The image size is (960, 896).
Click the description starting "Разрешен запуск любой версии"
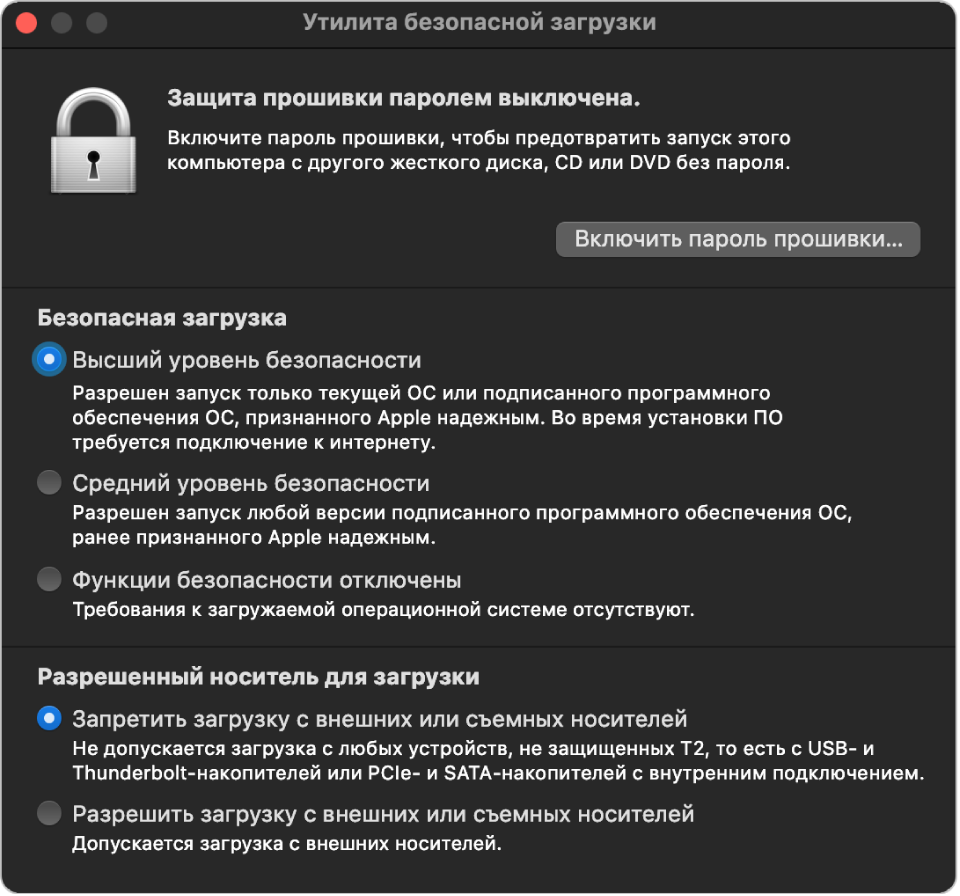[460, 526]
